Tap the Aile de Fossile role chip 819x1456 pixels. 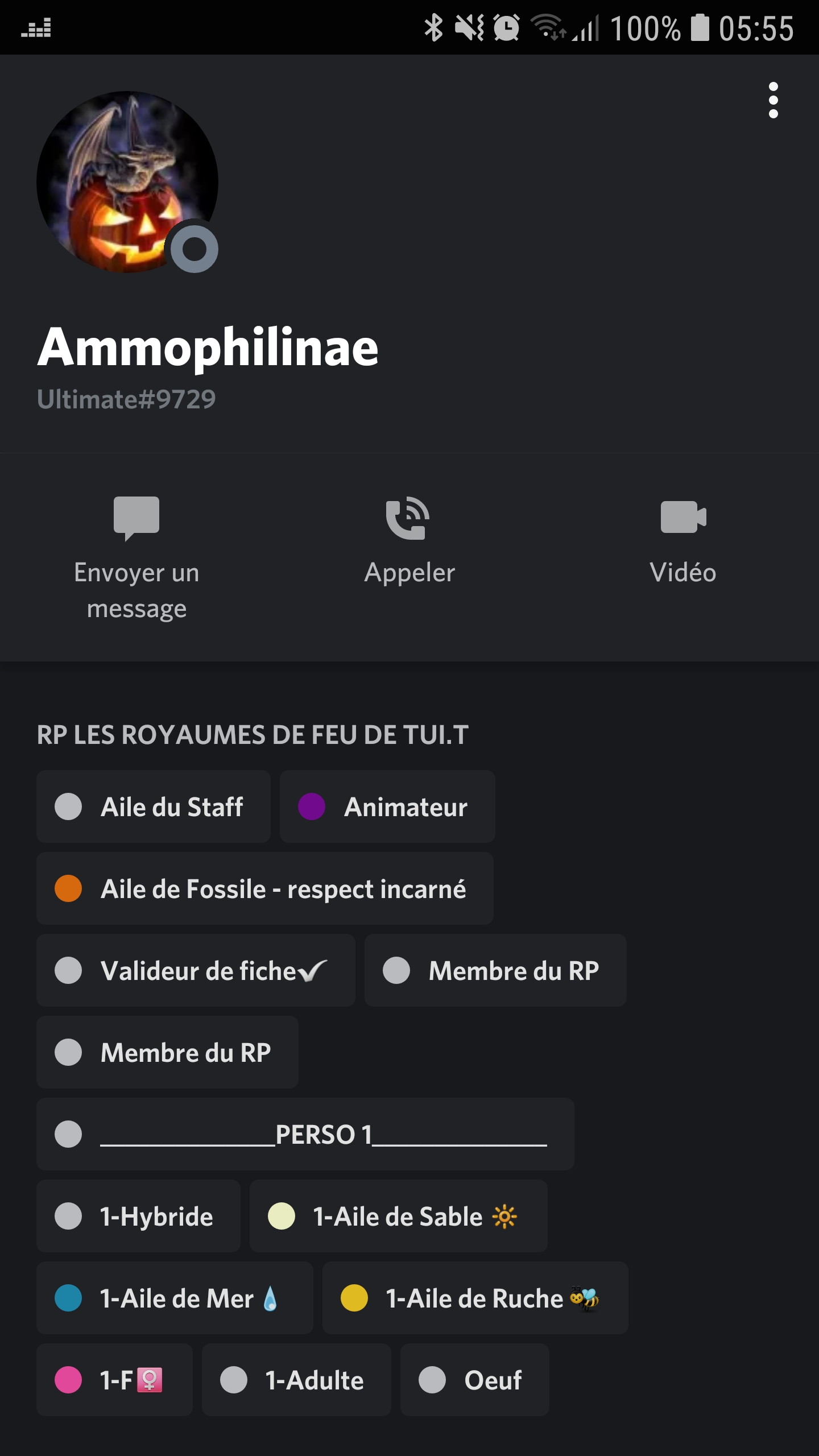click(x=265, y=888)
